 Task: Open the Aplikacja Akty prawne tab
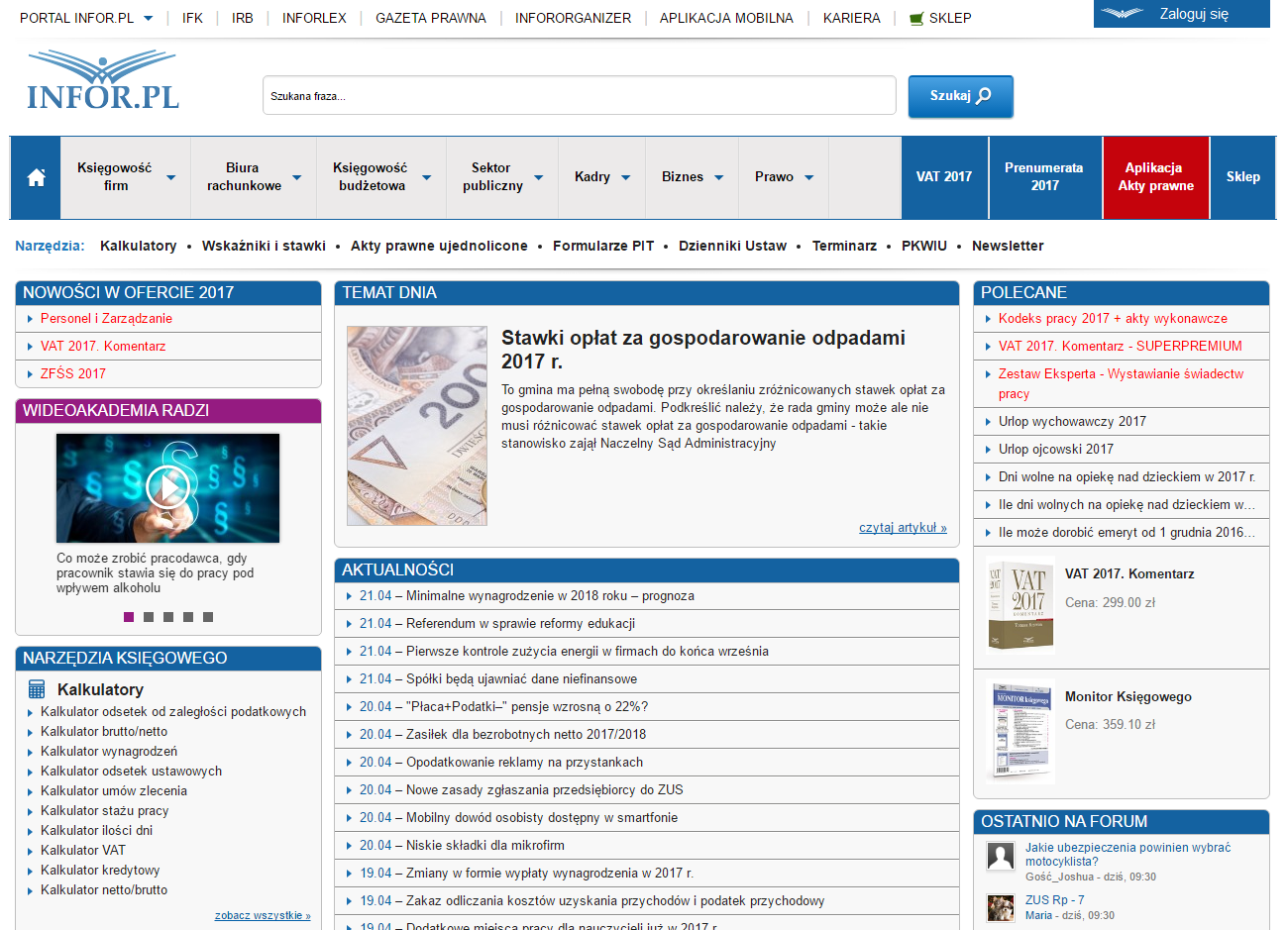[1155, 177]
